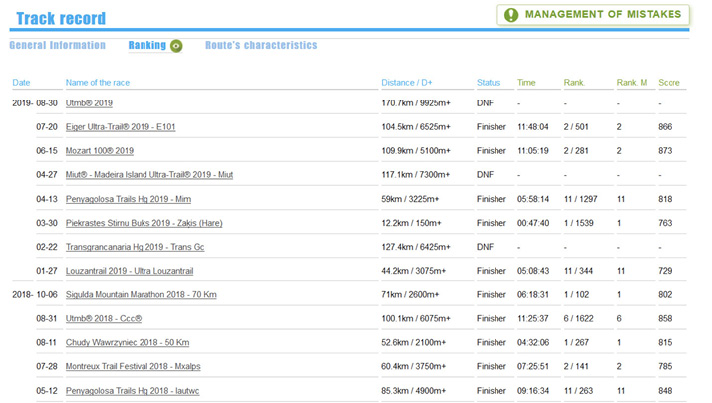Click time 04:32:06 in Chudy Wawrzyniec row
Viewport: 712px width, 403px height.
533,343
